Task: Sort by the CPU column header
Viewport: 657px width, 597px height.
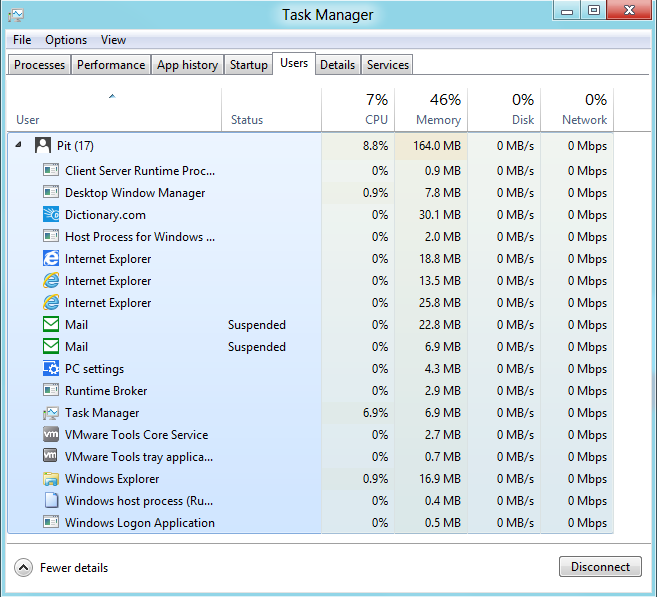Action: (358, 110)
